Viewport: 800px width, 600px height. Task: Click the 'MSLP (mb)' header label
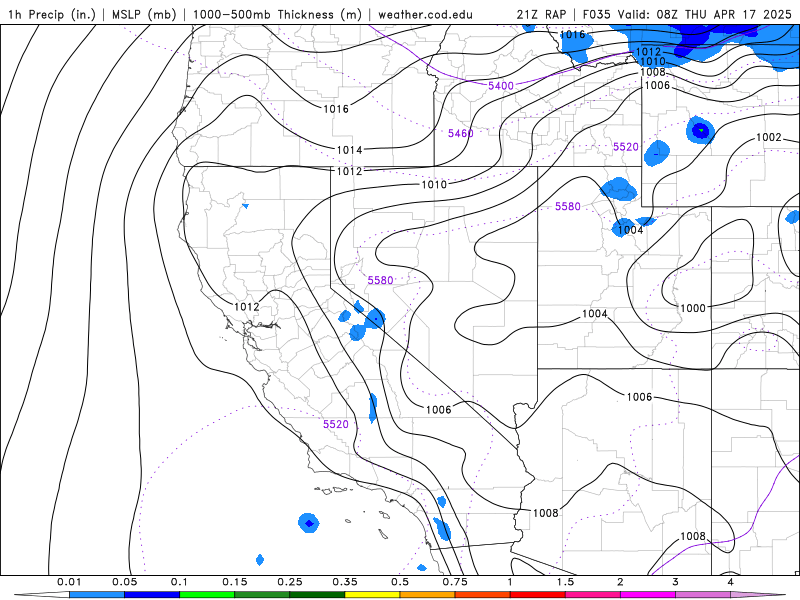(x=144, y=14)
